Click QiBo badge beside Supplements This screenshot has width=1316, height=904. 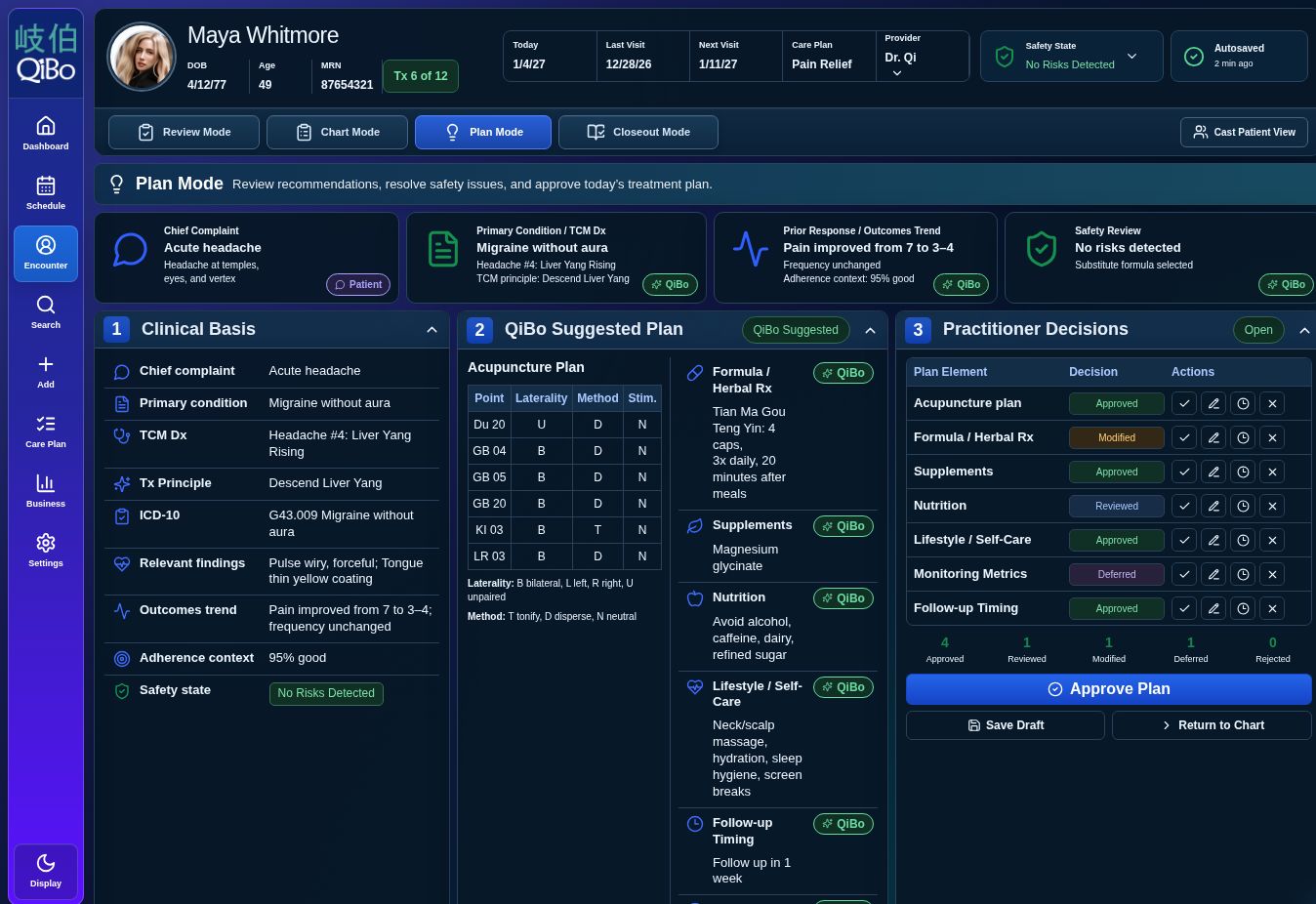(843, 526)
